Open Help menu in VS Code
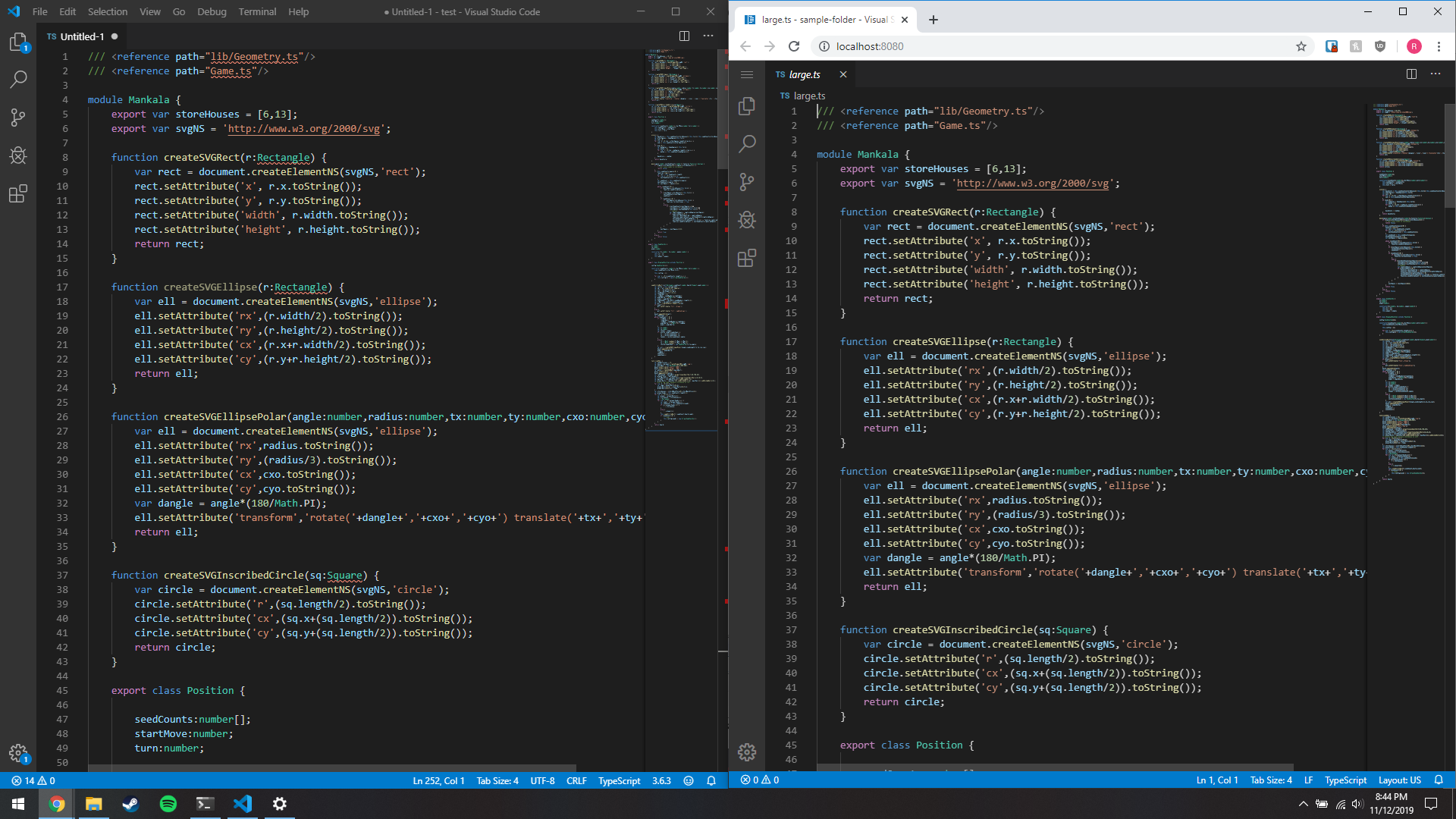Image resolution: width=1456 pixels, height=819 pixels. tap(298, 11)
